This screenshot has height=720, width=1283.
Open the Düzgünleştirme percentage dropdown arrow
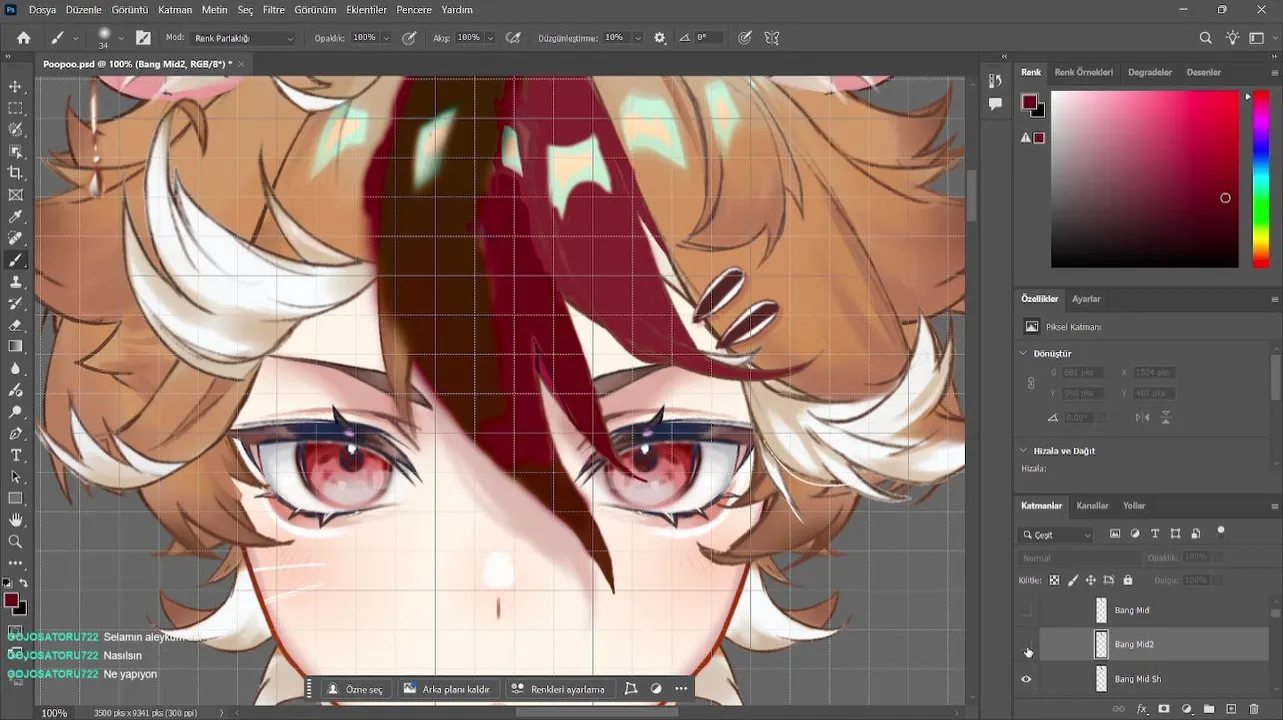(x=638, y=38)
